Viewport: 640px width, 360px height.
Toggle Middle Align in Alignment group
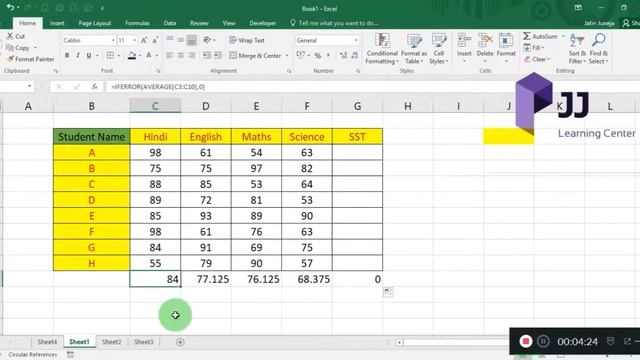(x=180, y=40)
